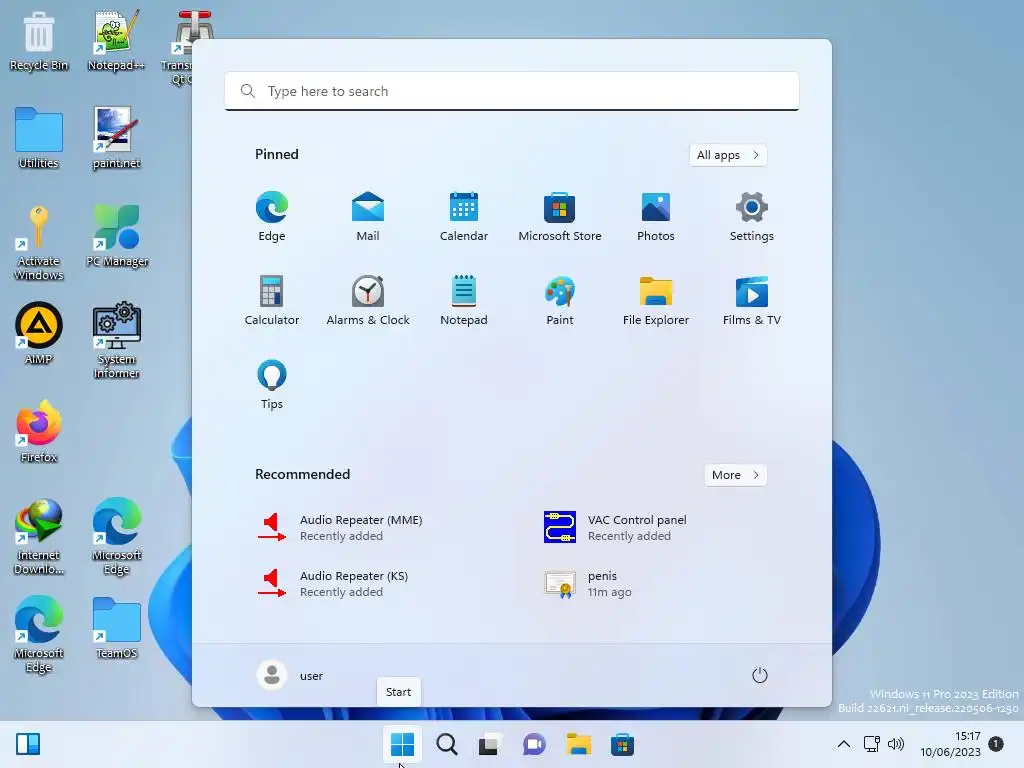The height and width of the screenshot is (768, 1024).
Task: Open Settings from pinned apps
Action: click(752, 217)
